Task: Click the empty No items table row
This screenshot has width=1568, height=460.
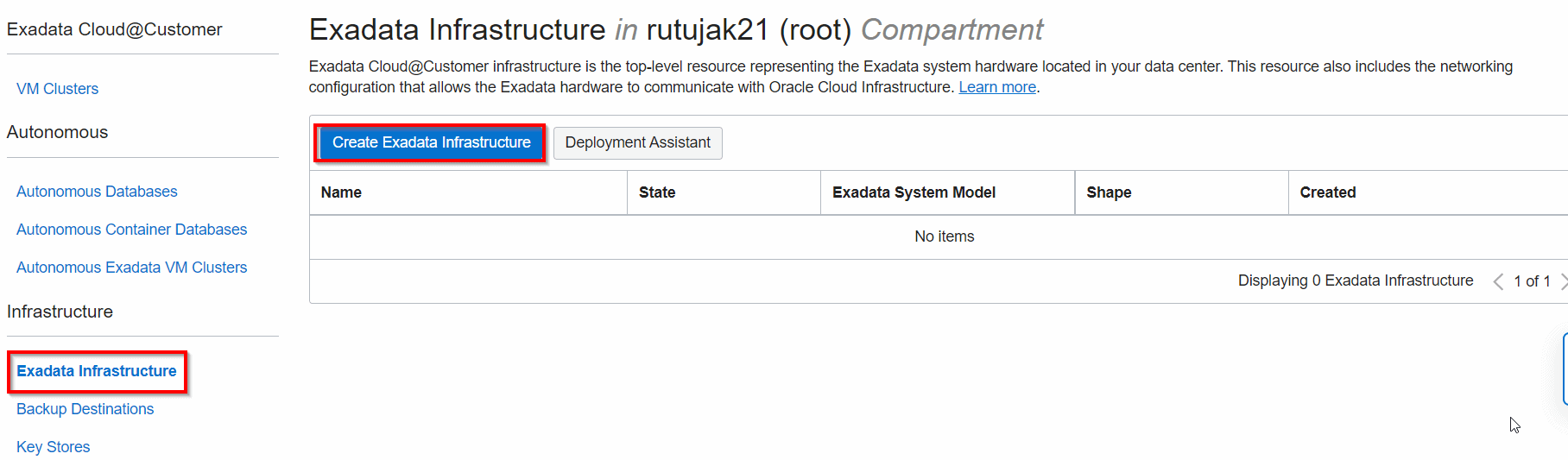Action: tap(944, 236)
